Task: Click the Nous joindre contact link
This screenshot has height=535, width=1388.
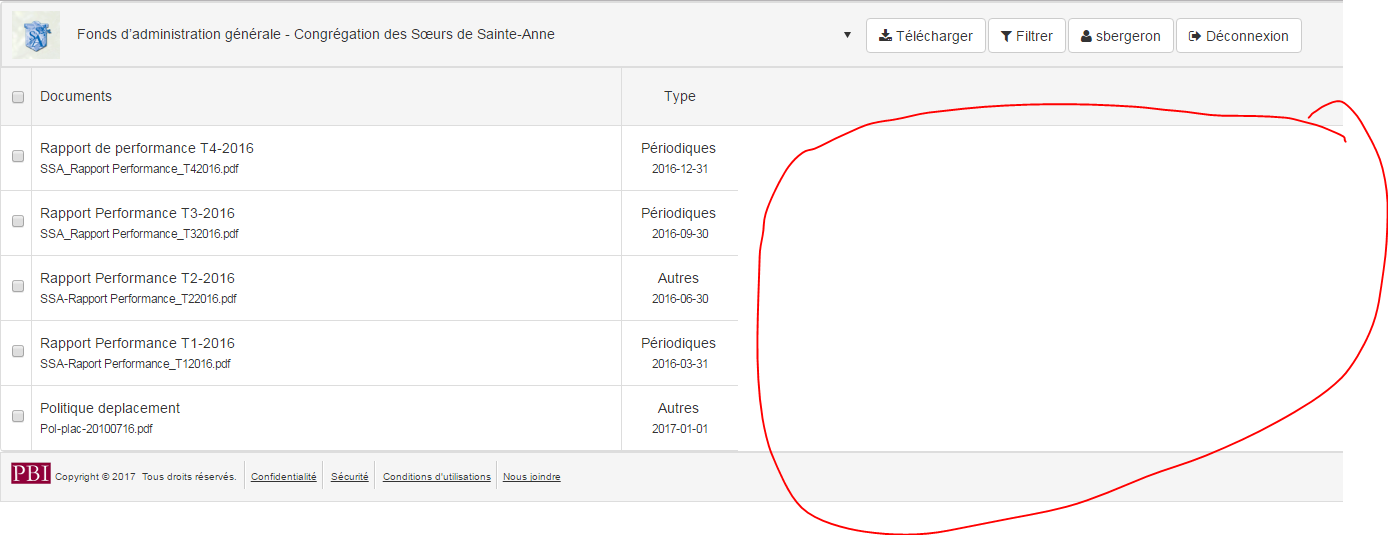Action: coord(531,477)
